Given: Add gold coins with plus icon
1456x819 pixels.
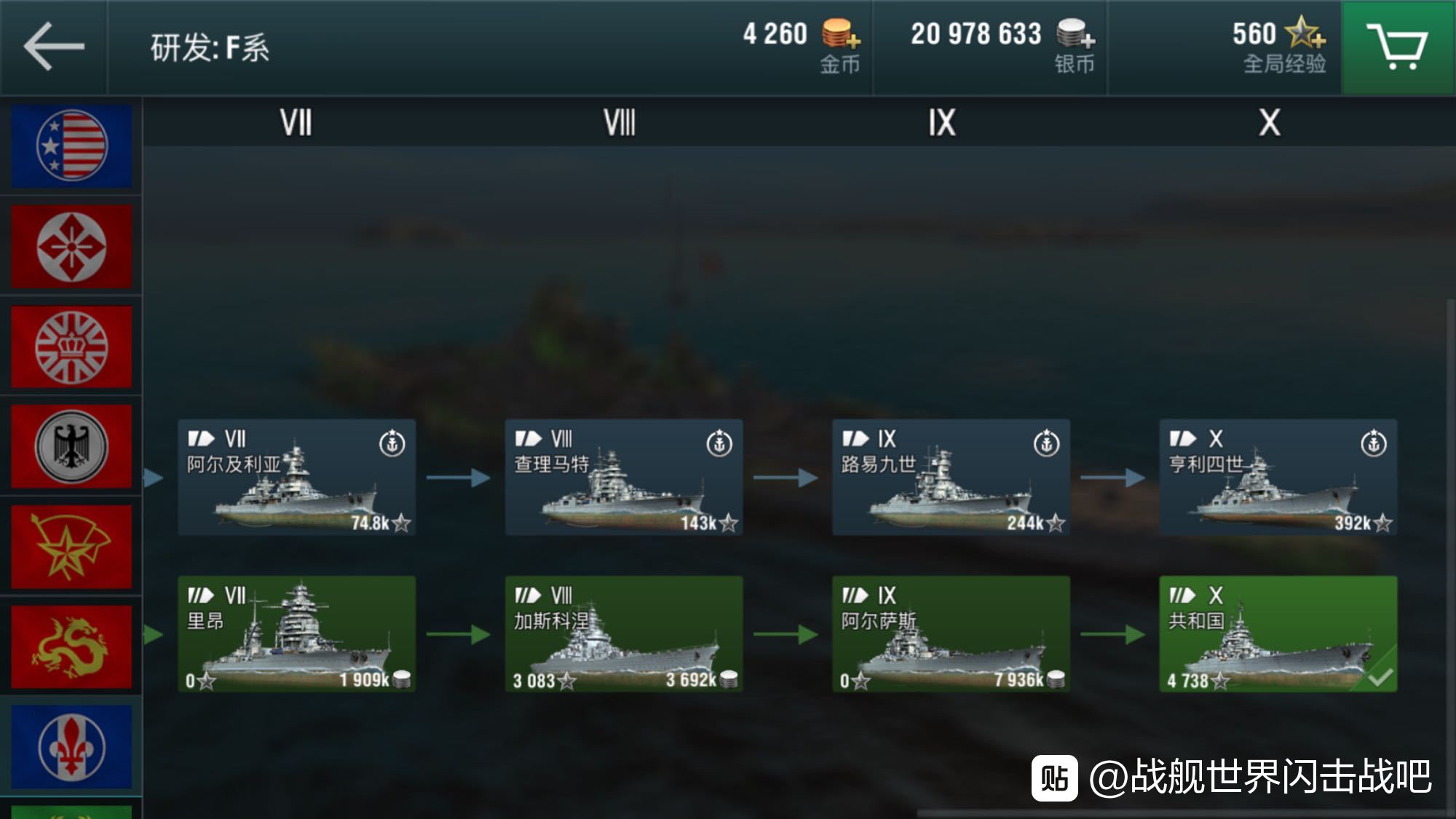Looking at the screenshot, I should (841, 34).
